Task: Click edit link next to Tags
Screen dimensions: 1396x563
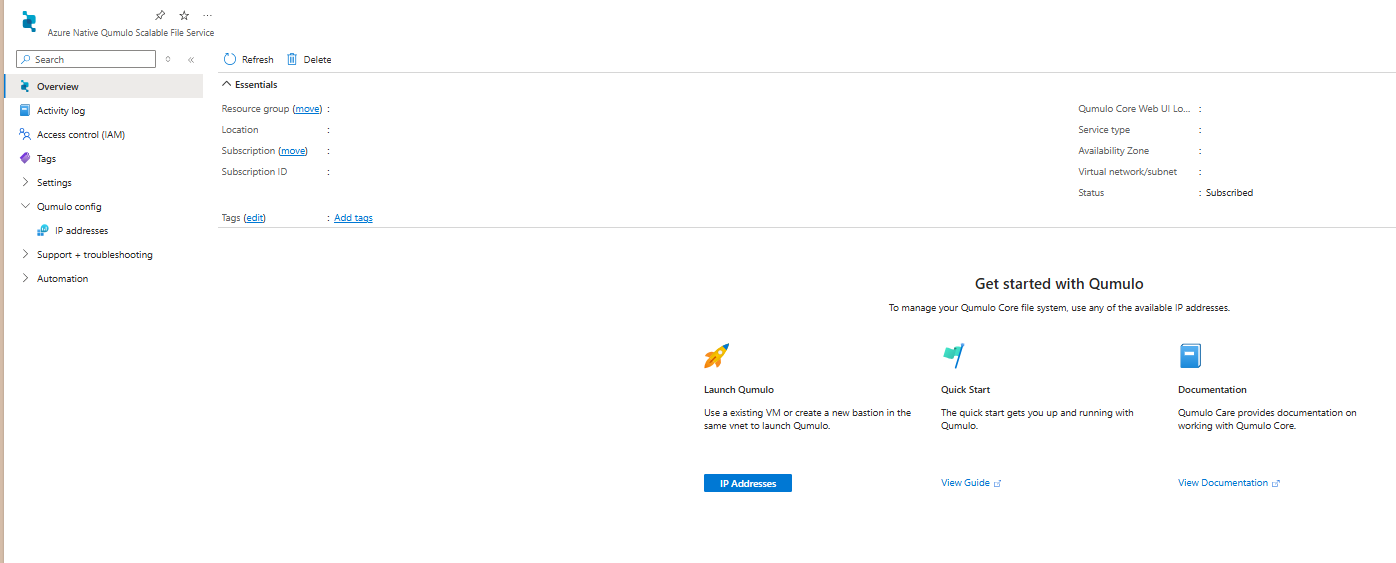Action: [255, 218]
